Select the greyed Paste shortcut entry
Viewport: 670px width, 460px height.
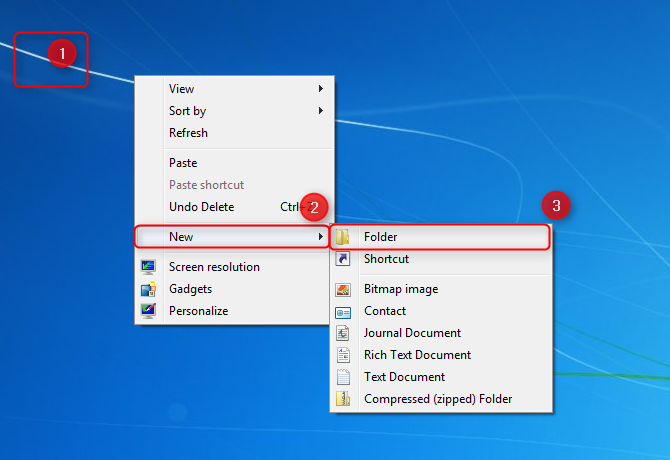click(234, 185)
